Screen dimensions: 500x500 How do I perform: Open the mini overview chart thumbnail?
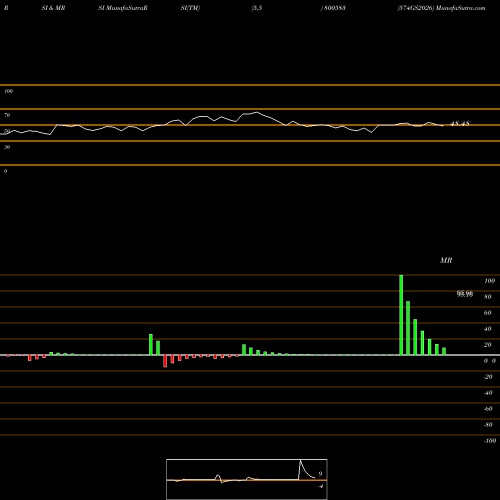247,479
